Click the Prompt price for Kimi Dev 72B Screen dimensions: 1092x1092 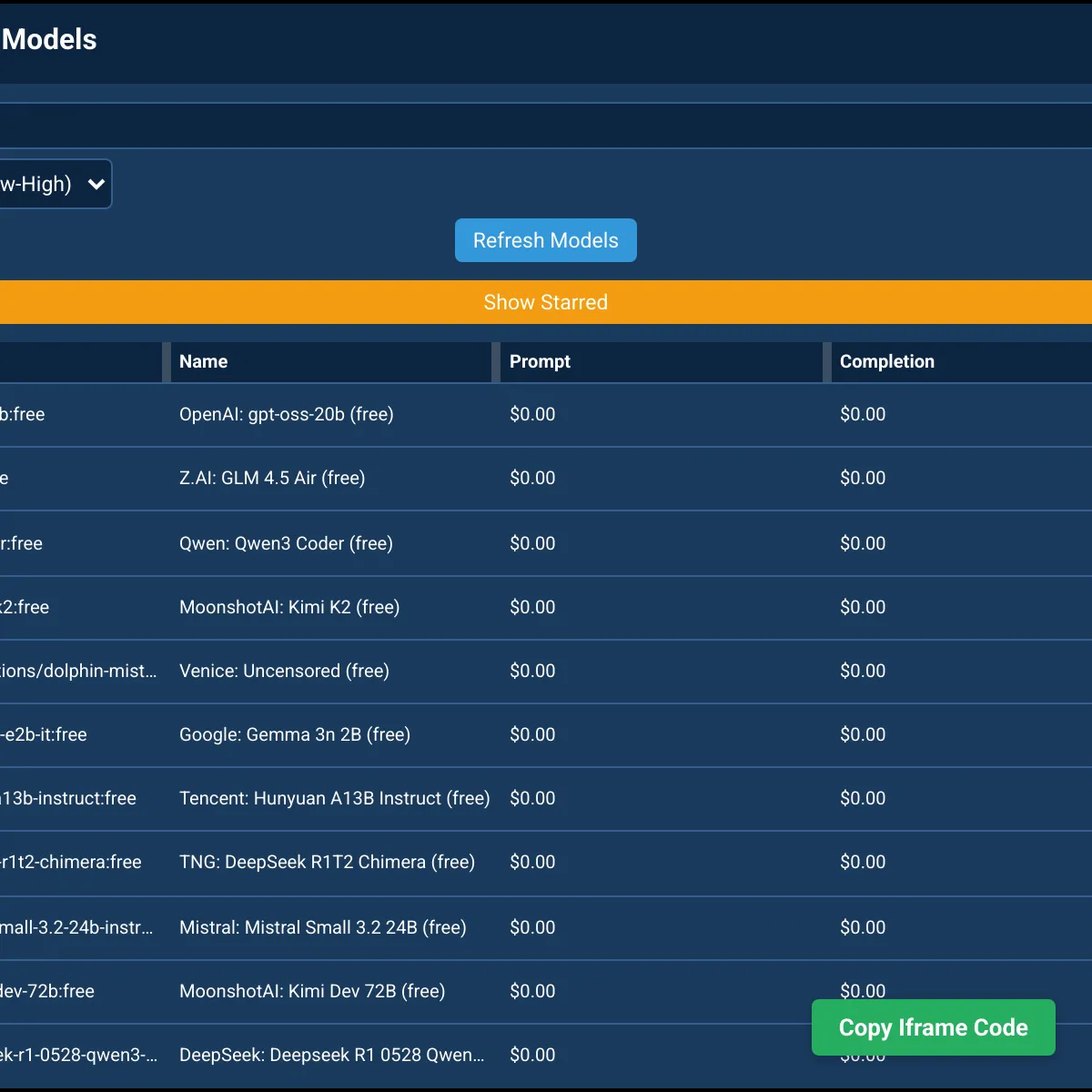(532, 991)
